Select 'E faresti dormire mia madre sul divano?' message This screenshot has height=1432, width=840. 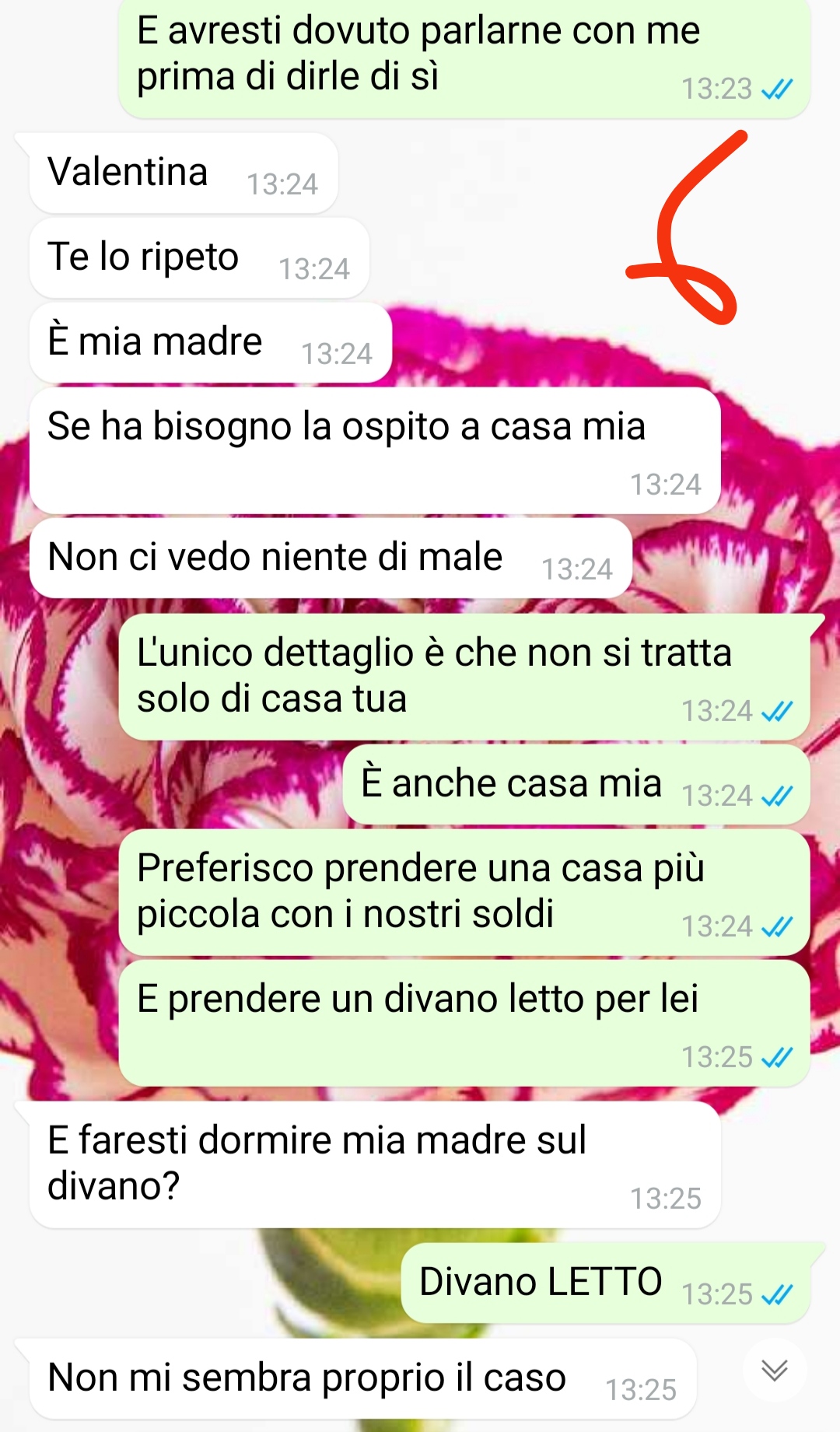click(x=375, y=1164)
